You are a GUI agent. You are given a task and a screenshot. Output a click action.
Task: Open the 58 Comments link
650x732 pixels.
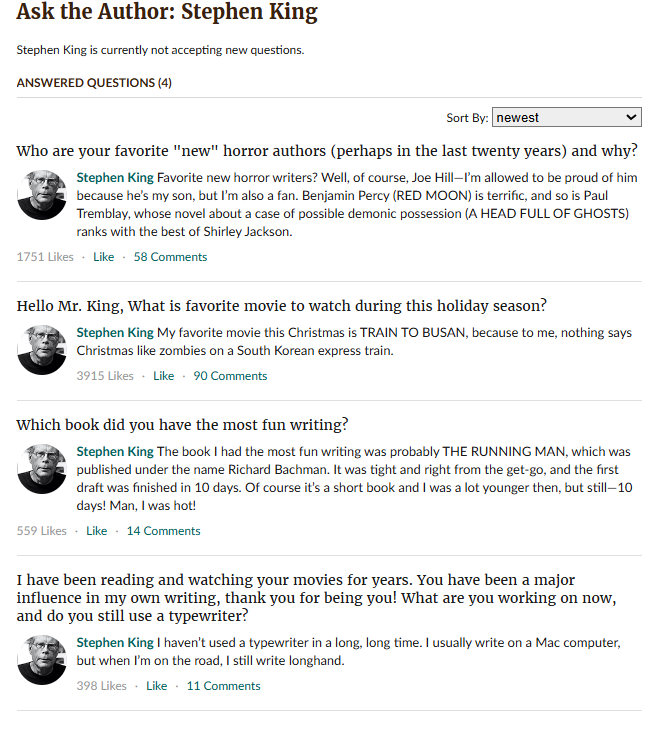170,257
